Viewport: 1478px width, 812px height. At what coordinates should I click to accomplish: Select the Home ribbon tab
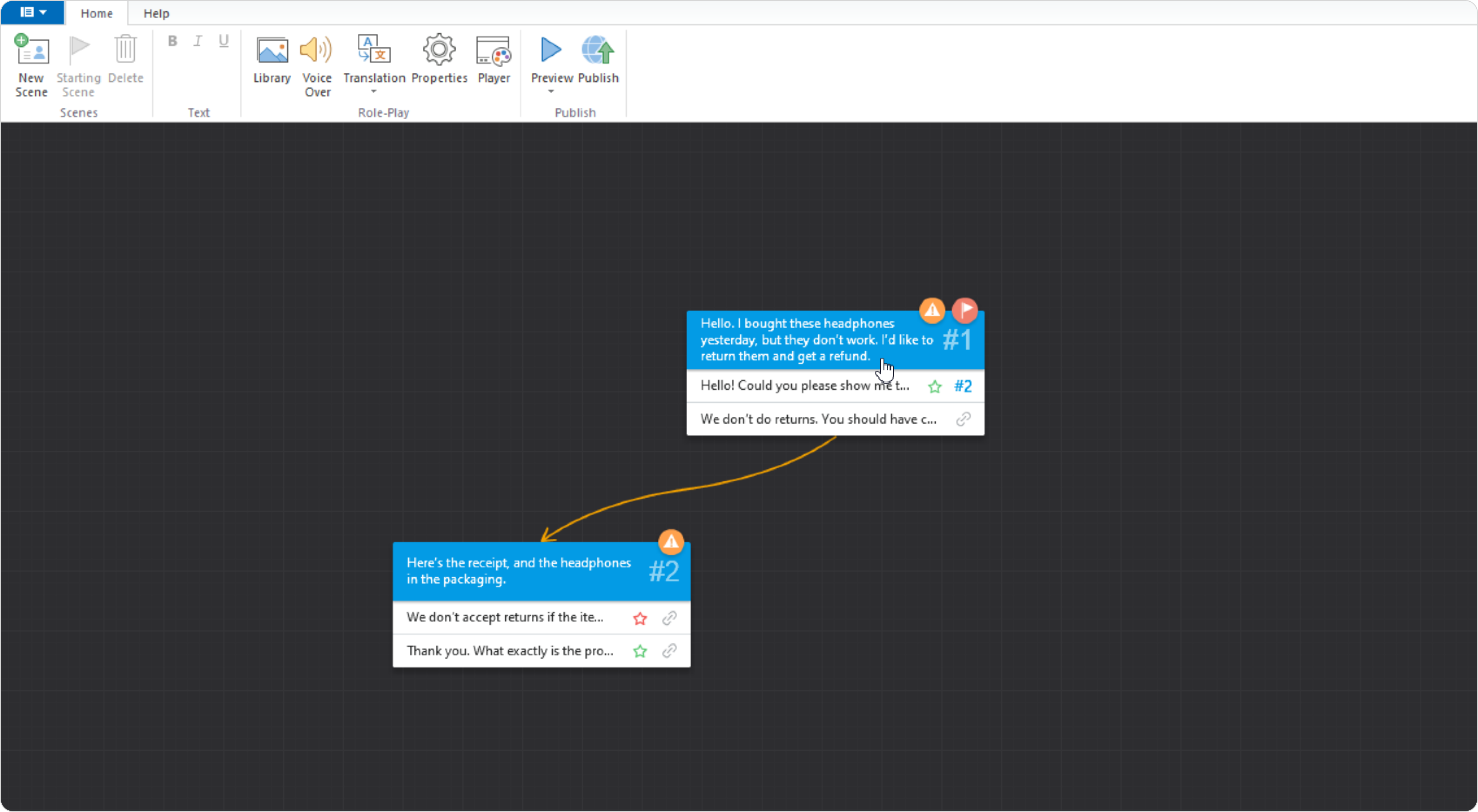(96, 13)
